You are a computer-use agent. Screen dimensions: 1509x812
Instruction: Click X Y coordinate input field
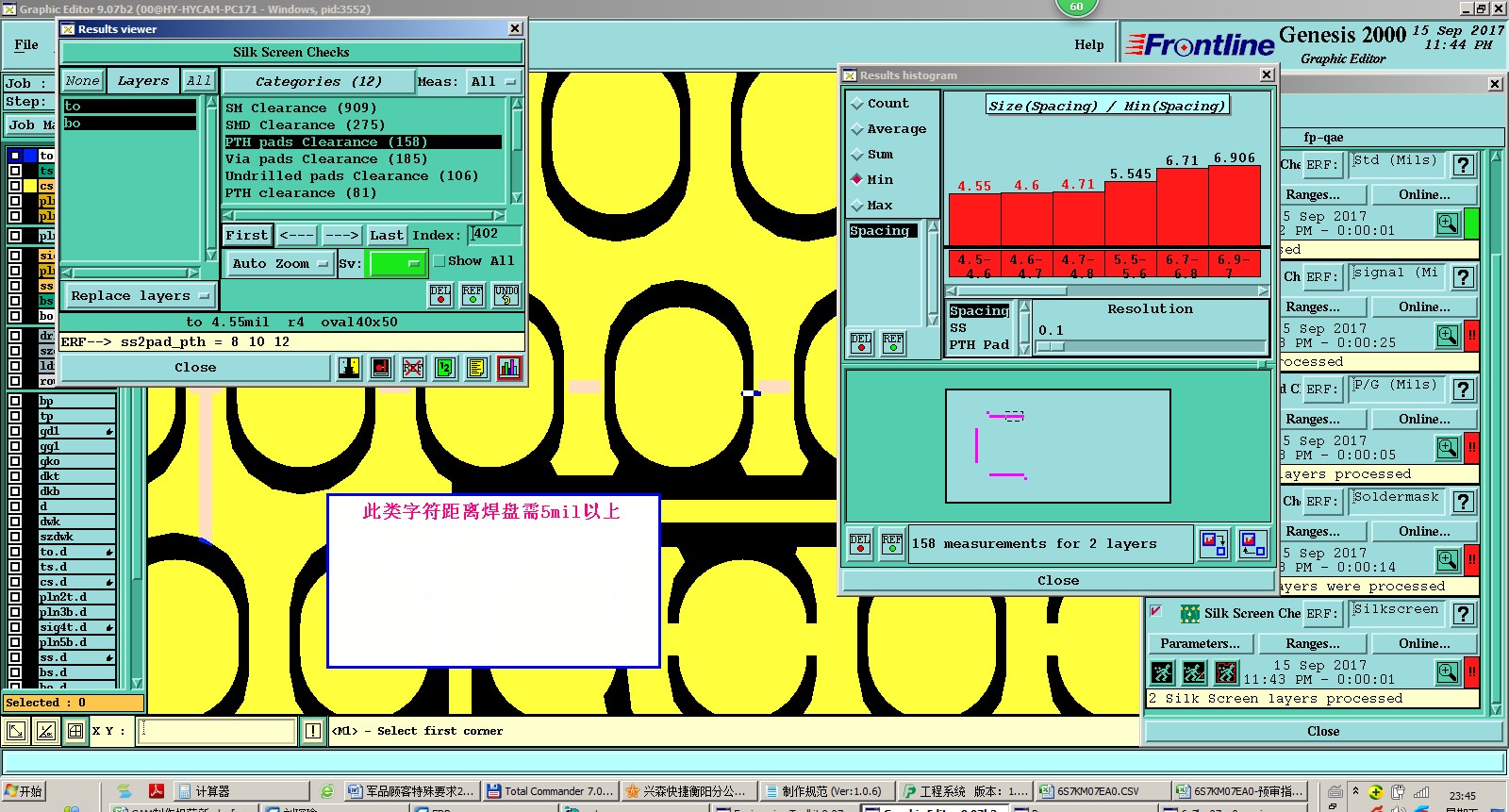click(x=216, y=731)
